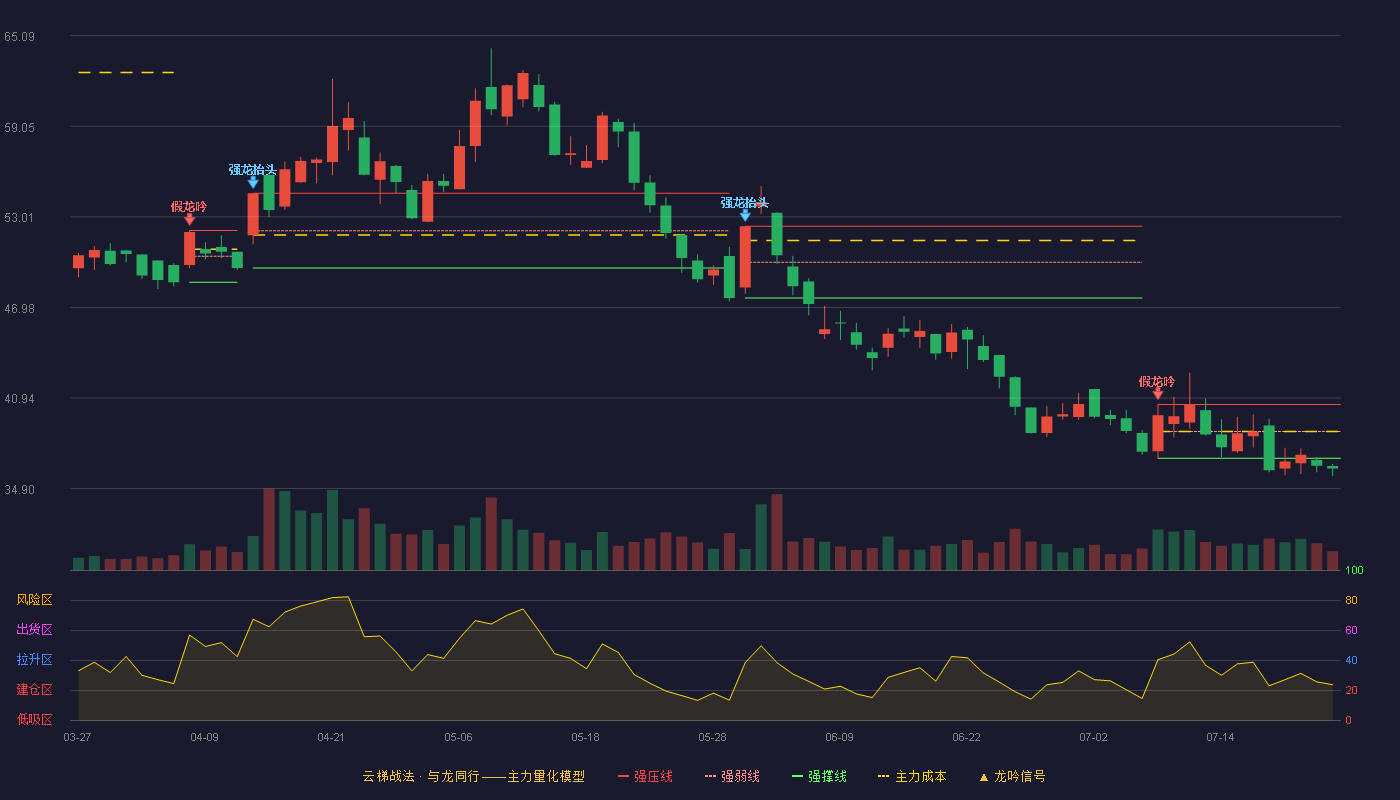Select the 06-22 date axis label
The width and height of the screenshot is (1400, 800).
coord(966,737)
